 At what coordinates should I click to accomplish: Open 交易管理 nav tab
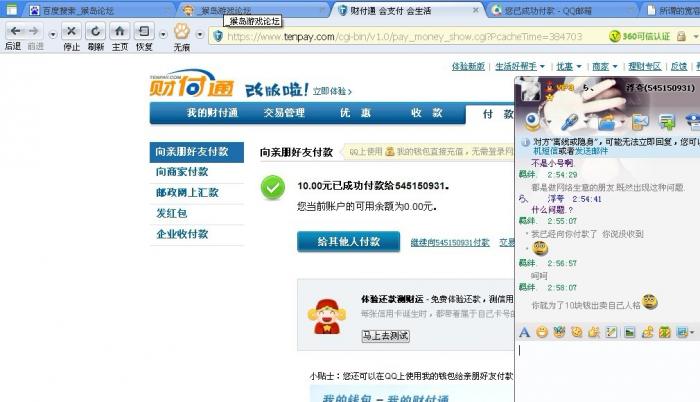[284, 113]
